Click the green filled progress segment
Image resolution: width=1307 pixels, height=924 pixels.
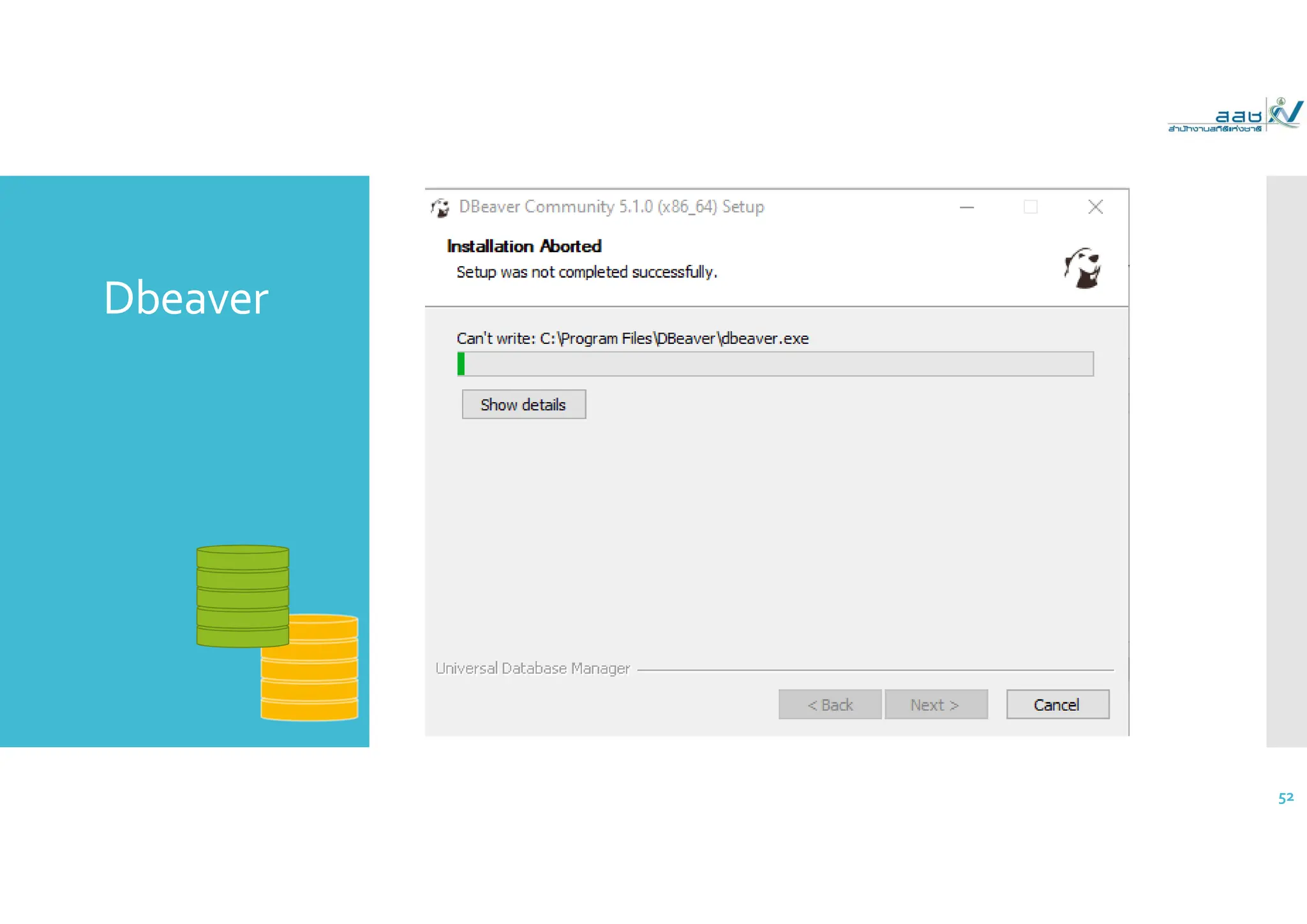point(461,364)
